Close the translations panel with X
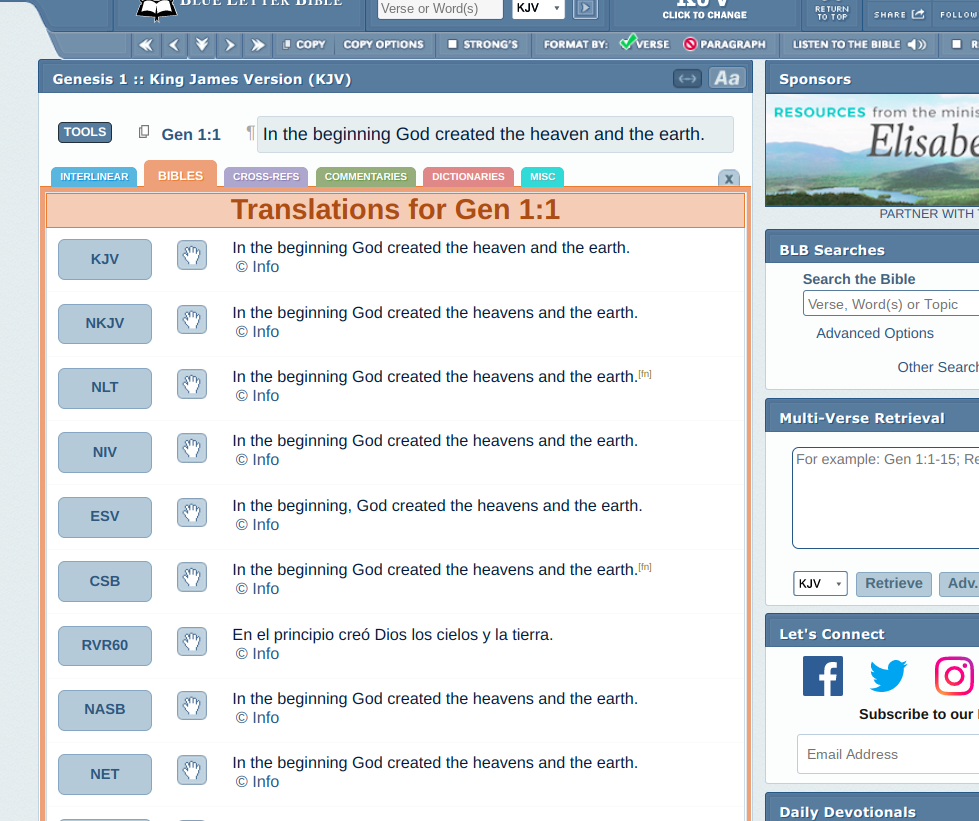Screen dimensions: 979x821 click(x=729, y=178)
